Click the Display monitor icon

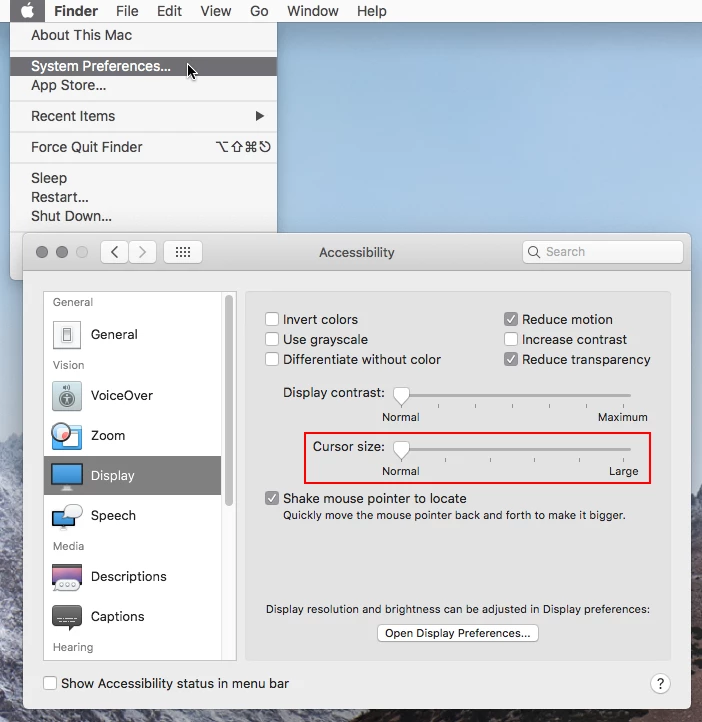point(67,476)
